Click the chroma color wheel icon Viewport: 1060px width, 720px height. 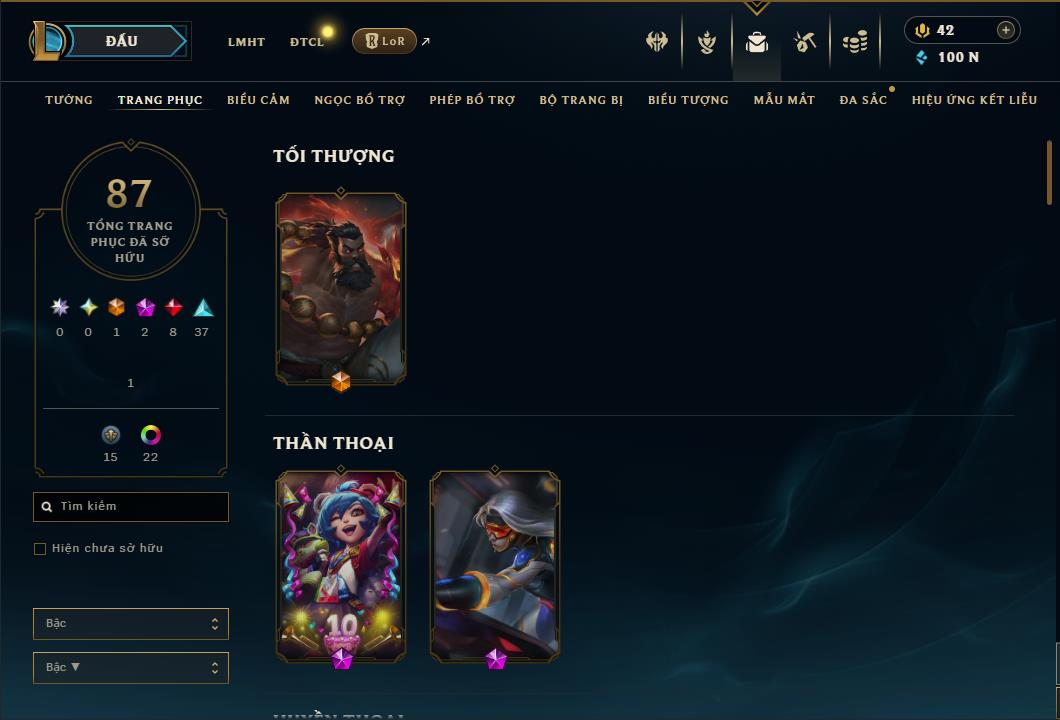151,435
